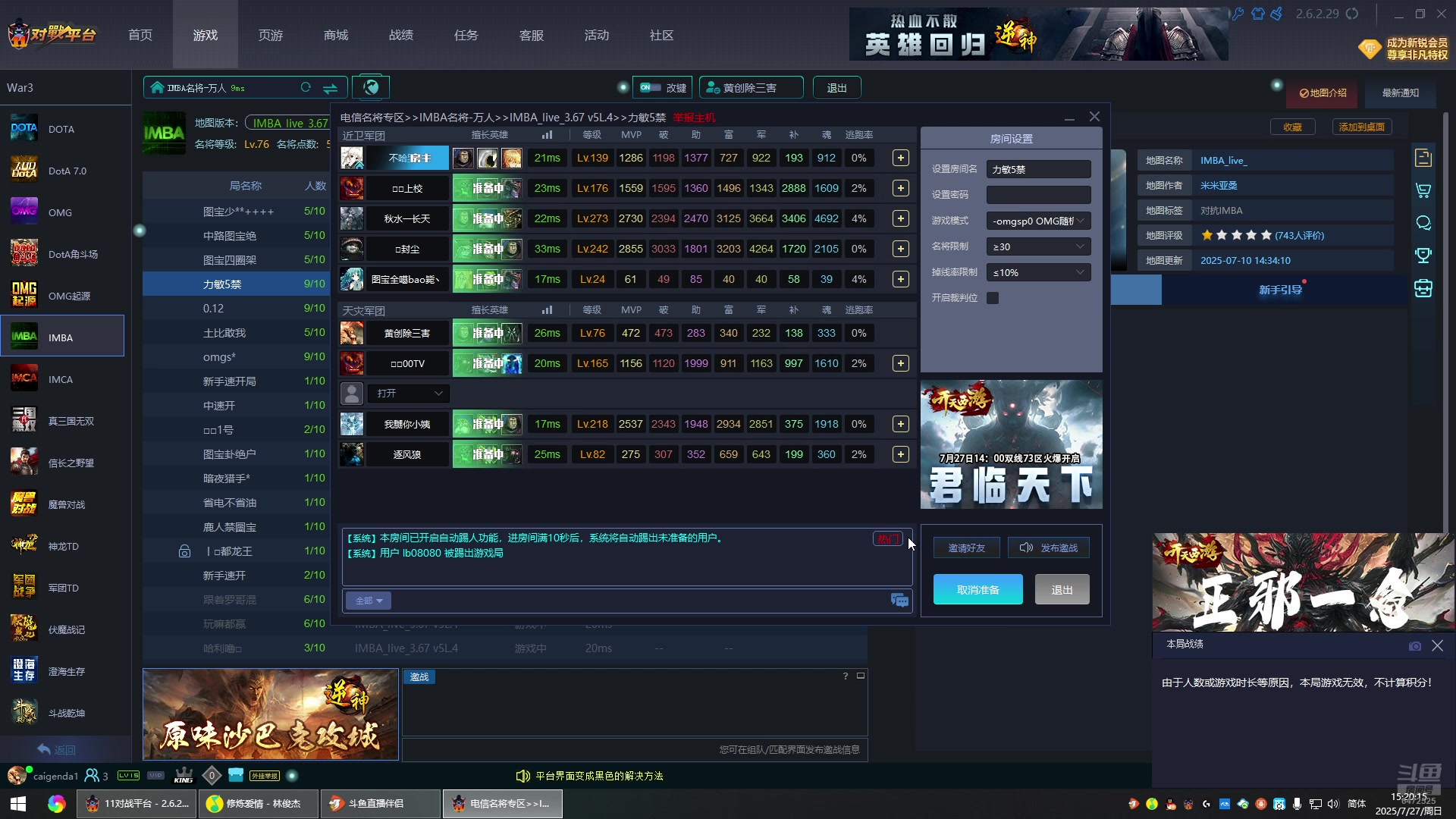Image resolution: width=1456 pixels, height=819 pixels.
Task: Click the gray 退出 button in room panel
Action: (x=1062, y=589)
